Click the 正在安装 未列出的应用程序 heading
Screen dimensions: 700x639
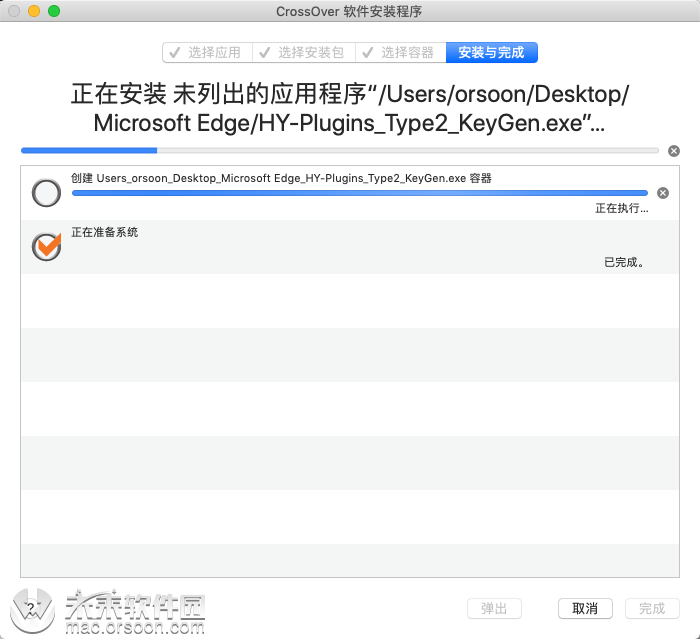350,109
